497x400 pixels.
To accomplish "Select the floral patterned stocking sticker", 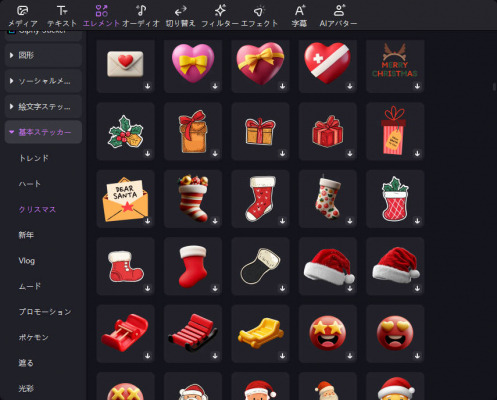I will coord(328,199).
